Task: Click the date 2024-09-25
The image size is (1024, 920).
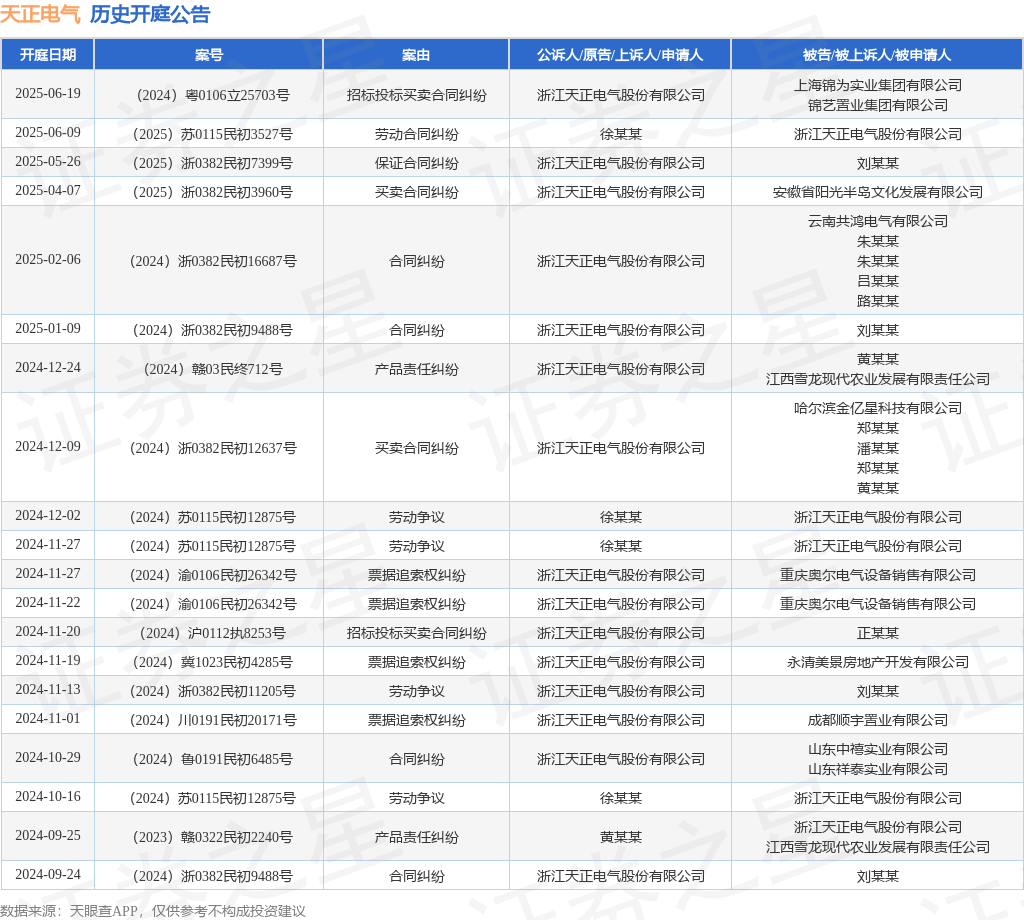Action: pyautogui.click(x=48, y=836)
